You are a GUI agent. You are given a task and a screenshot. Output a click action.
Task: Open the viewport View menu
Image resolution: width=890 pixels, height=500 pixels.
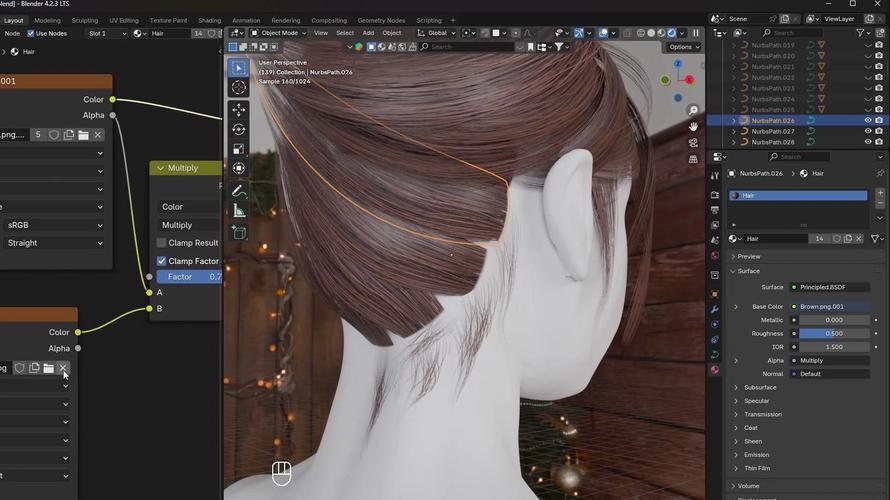321,33
